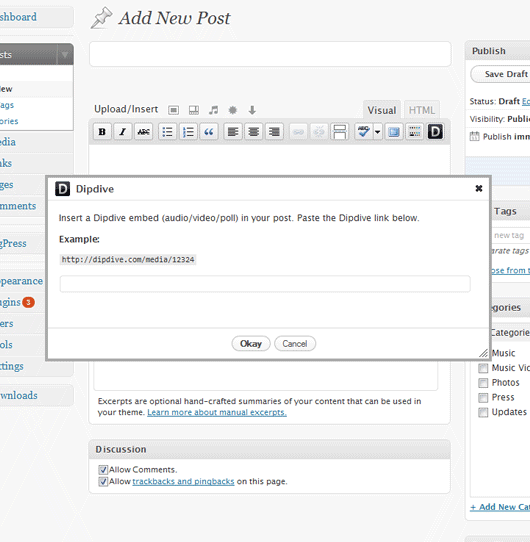This screenshot has width=530, height=542.
Task: Click the Dipdive link input field
Action: pyautogui.click(x=265, y=284)
